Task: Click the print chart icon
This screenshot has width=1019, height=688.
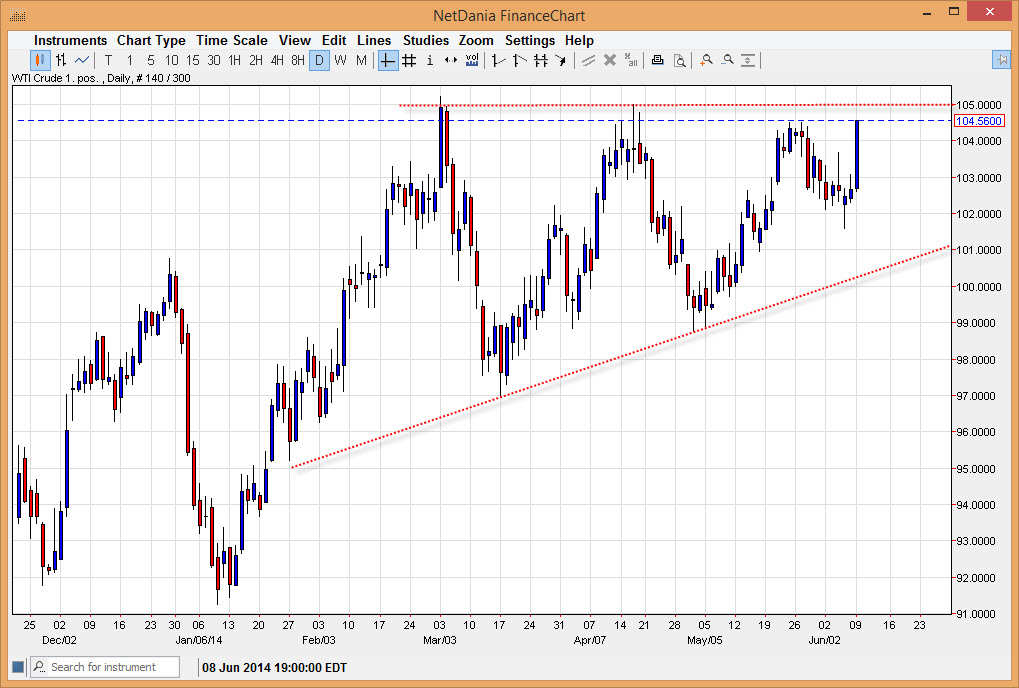Action: (657, 60)
